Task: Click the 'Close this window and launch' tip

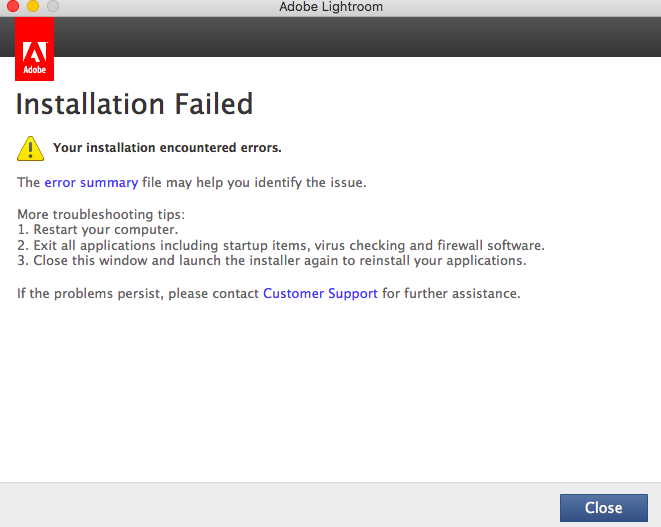Action: point(272,261)
